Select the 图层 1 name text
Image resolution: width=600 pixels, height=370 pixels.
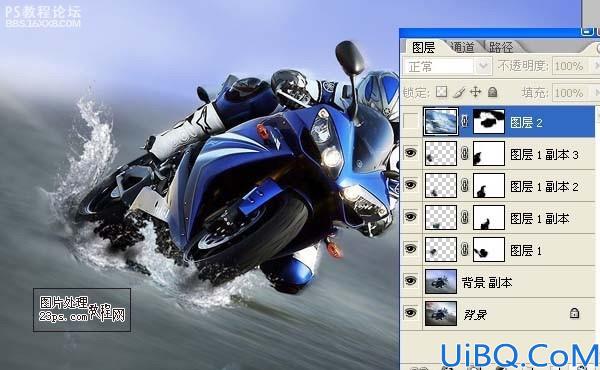click(x=526, y=251)
